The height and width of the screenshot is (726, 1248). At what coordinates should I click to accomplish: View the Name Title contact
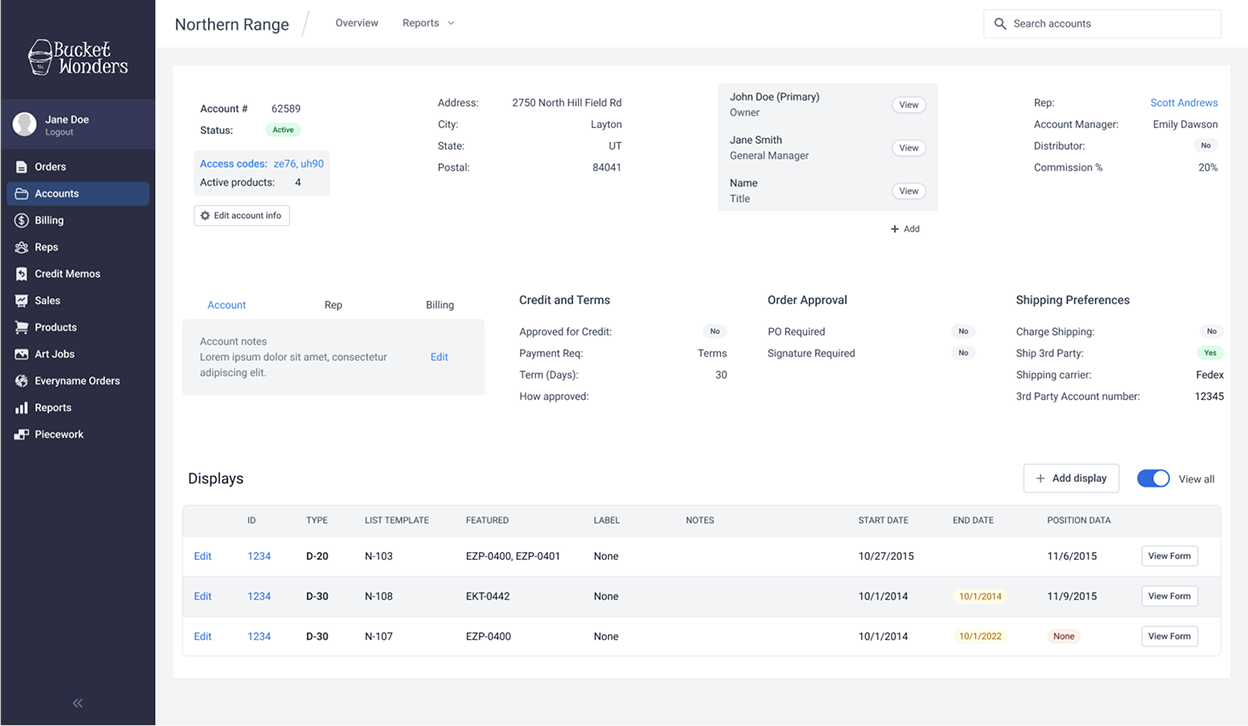908,191
